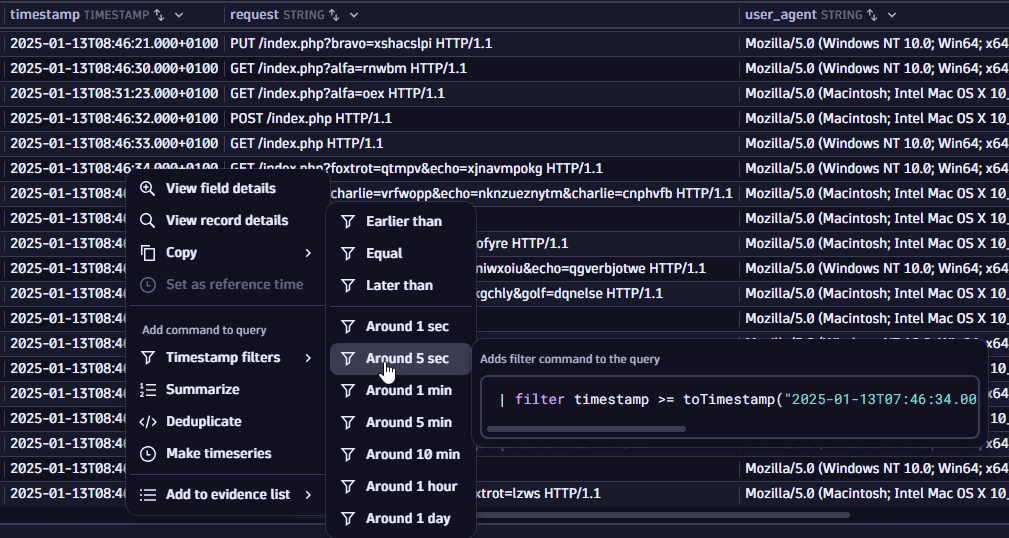
Task: Select View record details menu entry
Action: click(x=227, y=221)
